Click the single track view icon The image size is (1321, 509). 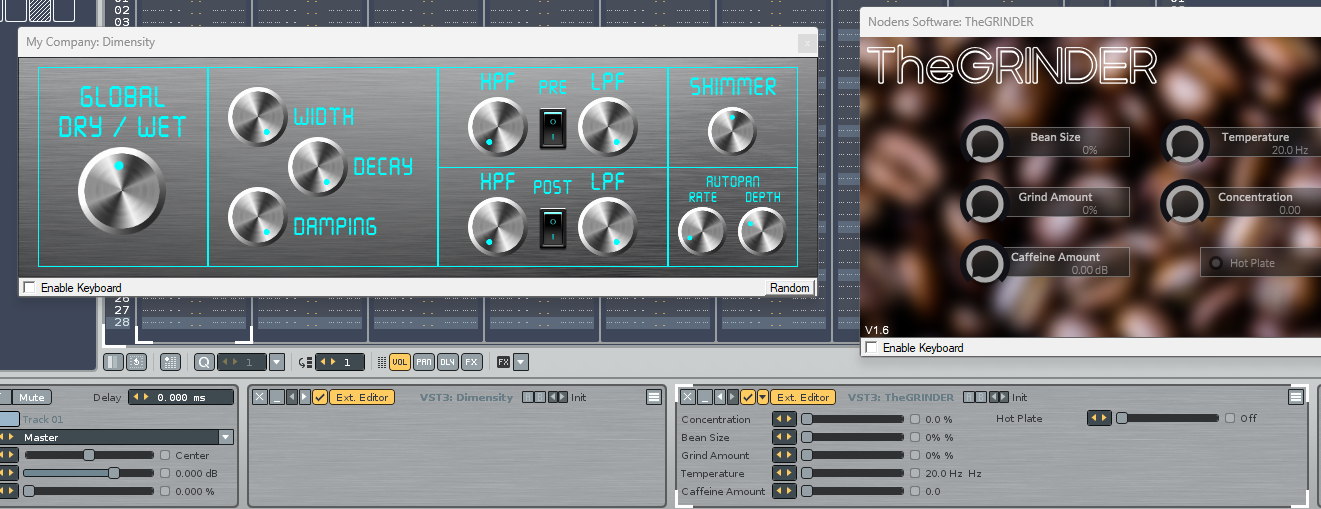point(113,362)
